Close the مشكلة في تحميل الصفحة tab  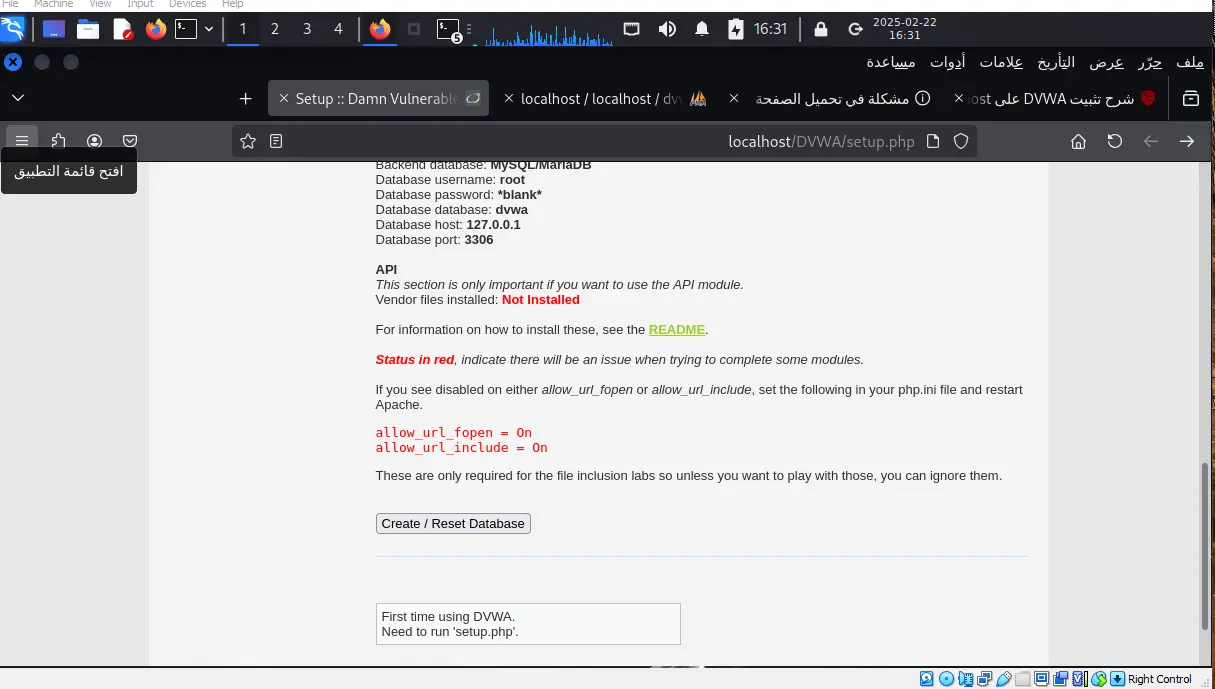pyautogui.click(x=735, y=98)
